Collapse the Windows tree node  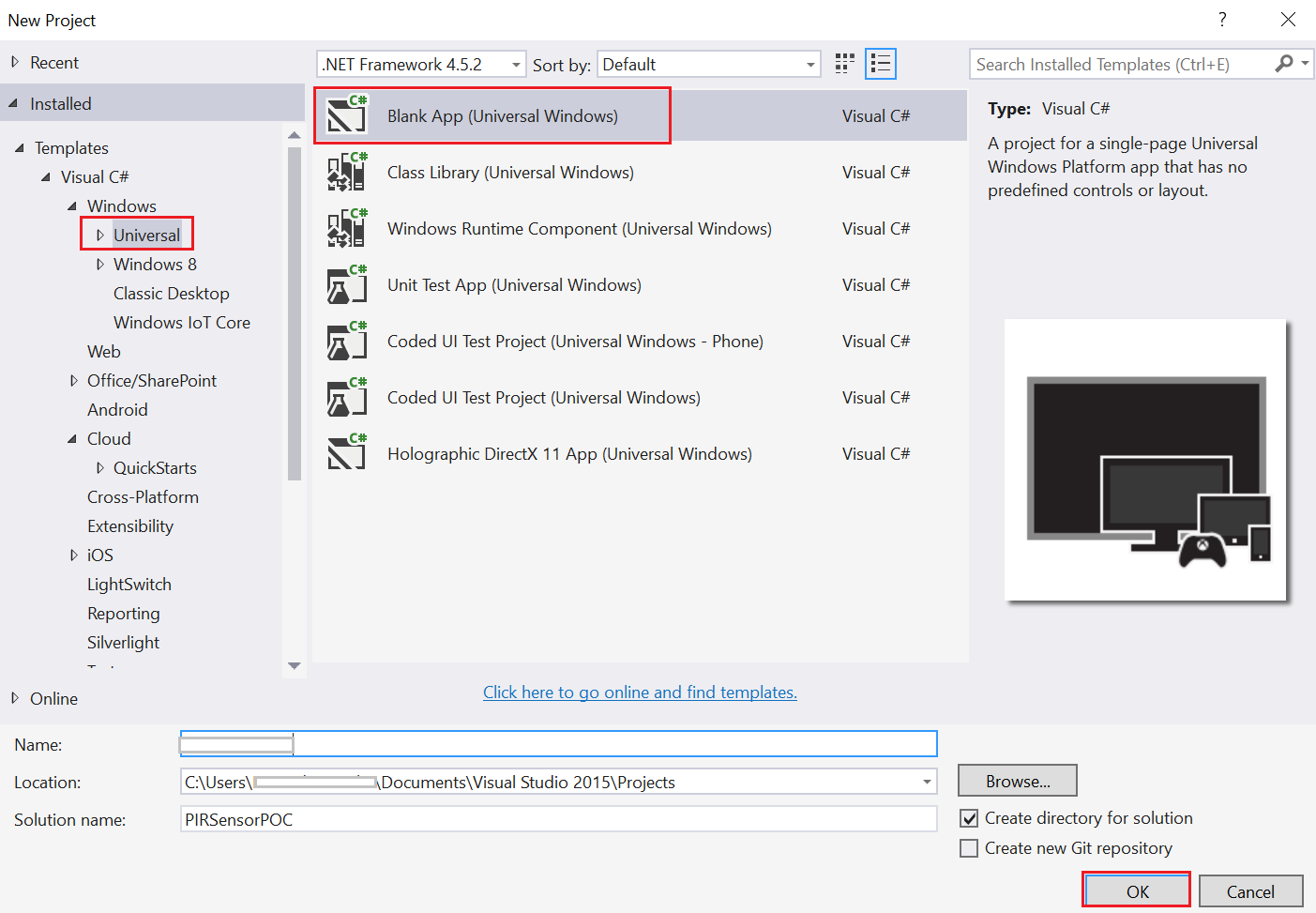tap(72, 205)
